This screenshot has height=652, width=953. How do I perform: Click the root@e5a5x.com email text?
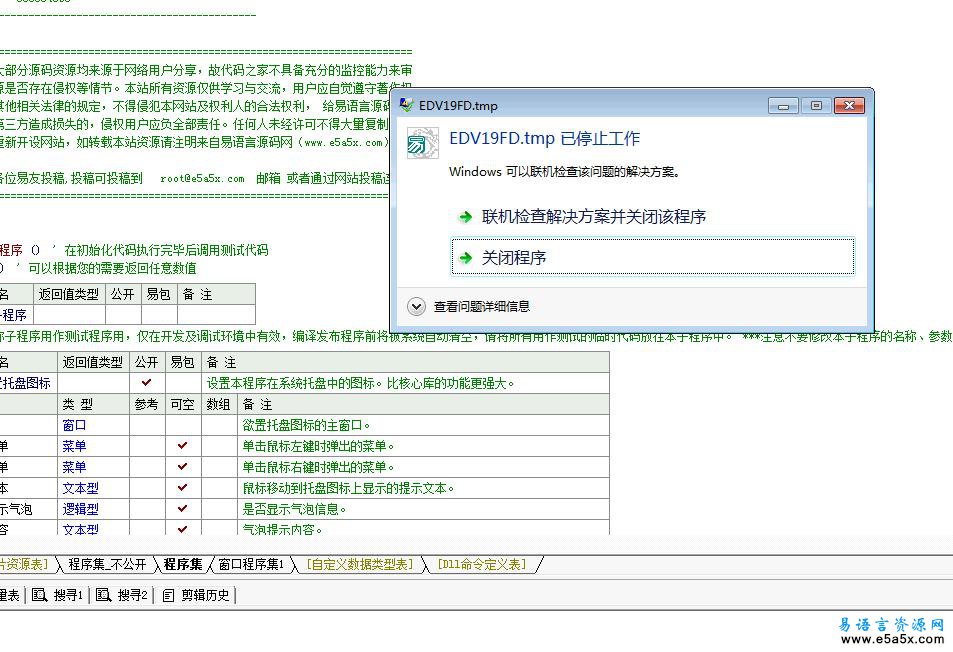click(x=202, y=179)
